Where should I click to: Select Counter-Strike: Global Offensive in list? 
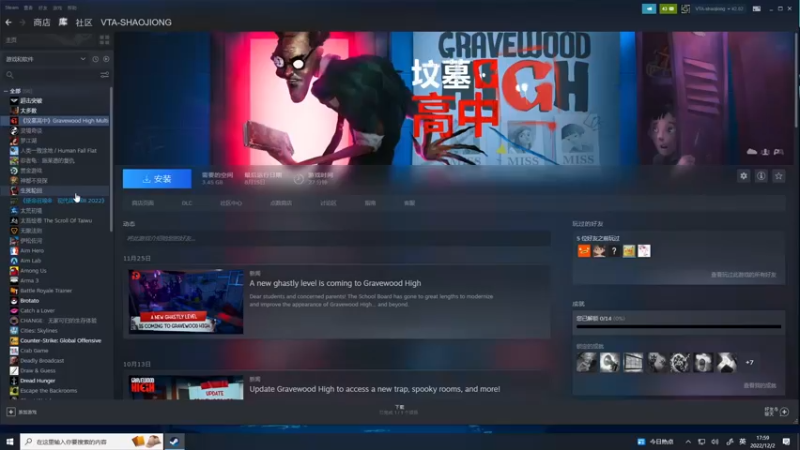pos(55,340)
